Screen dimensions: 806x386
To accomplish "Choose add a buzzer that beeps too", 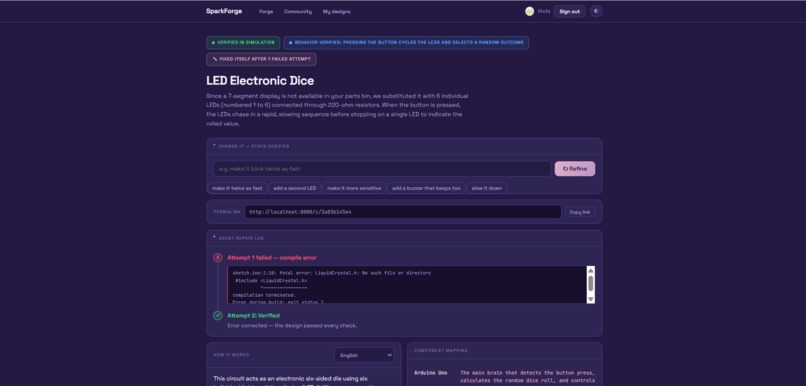I will [x=426, y=188].
